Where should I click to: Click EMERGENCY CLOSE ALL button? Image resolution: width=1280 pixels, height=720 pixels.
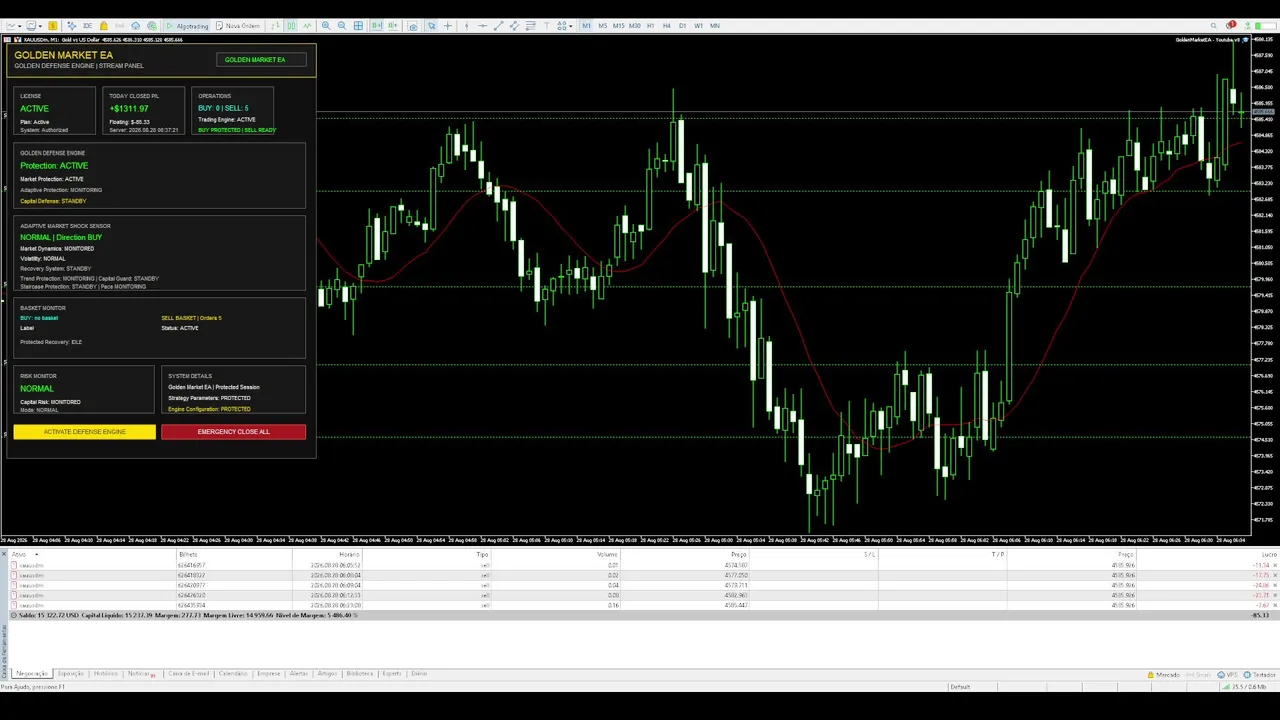(233, 432)
